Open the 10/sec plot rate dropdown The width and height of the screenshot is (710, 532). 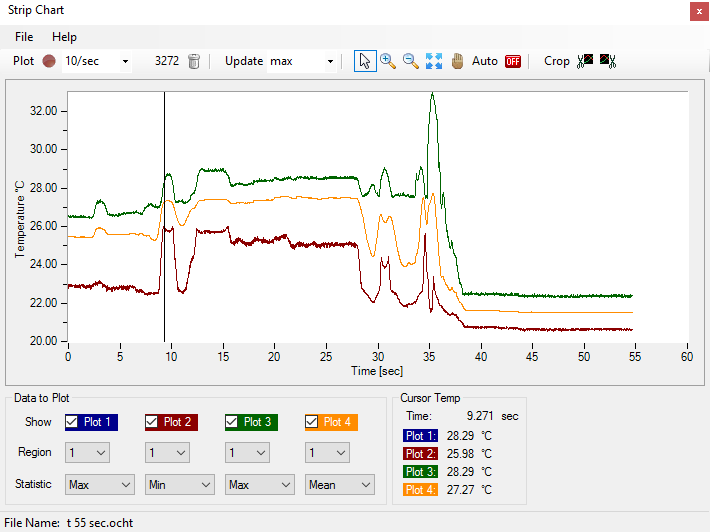96,61
